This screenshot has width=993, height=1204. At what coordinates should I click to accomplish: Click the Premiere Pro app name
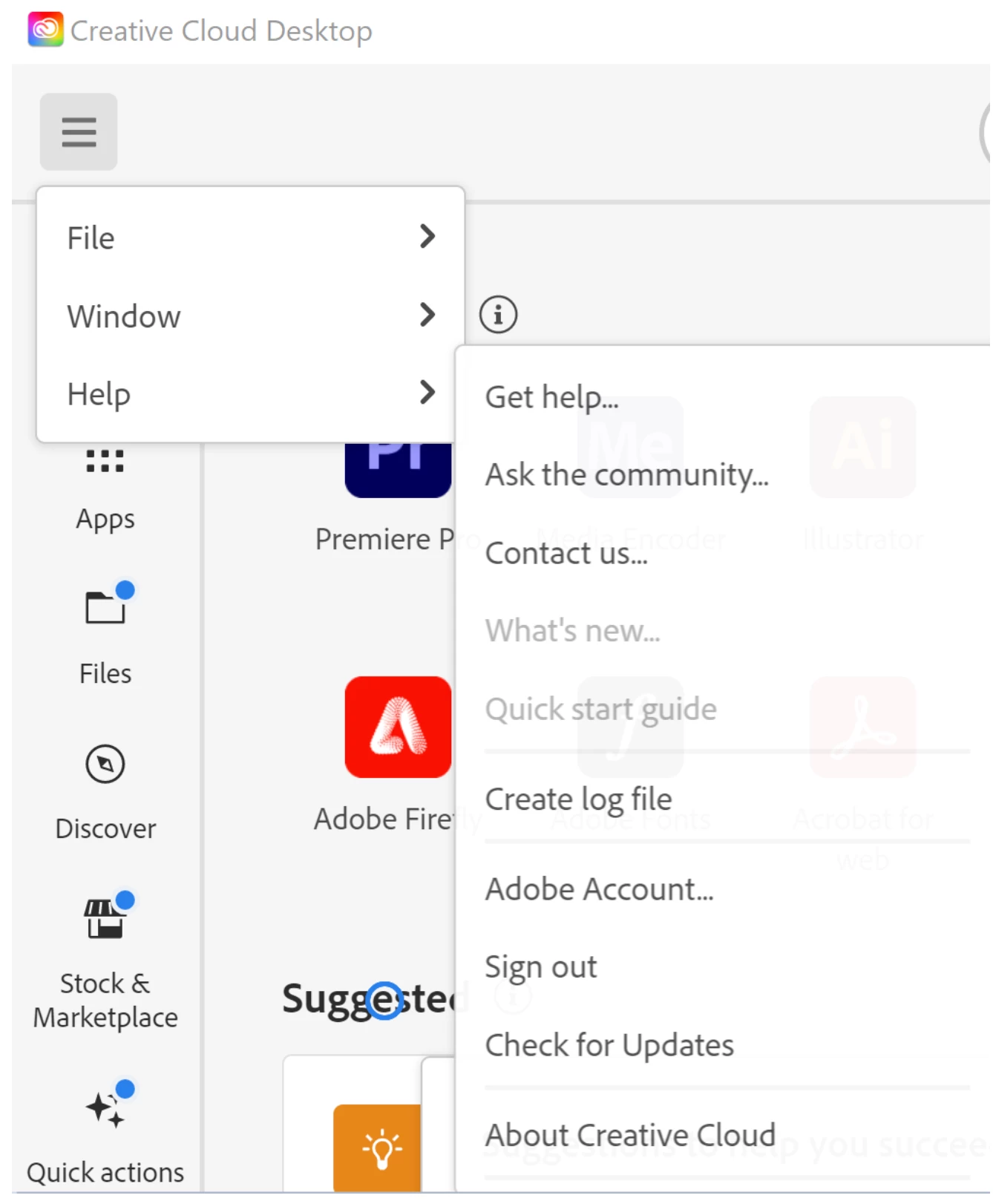[x=385, y=539]
